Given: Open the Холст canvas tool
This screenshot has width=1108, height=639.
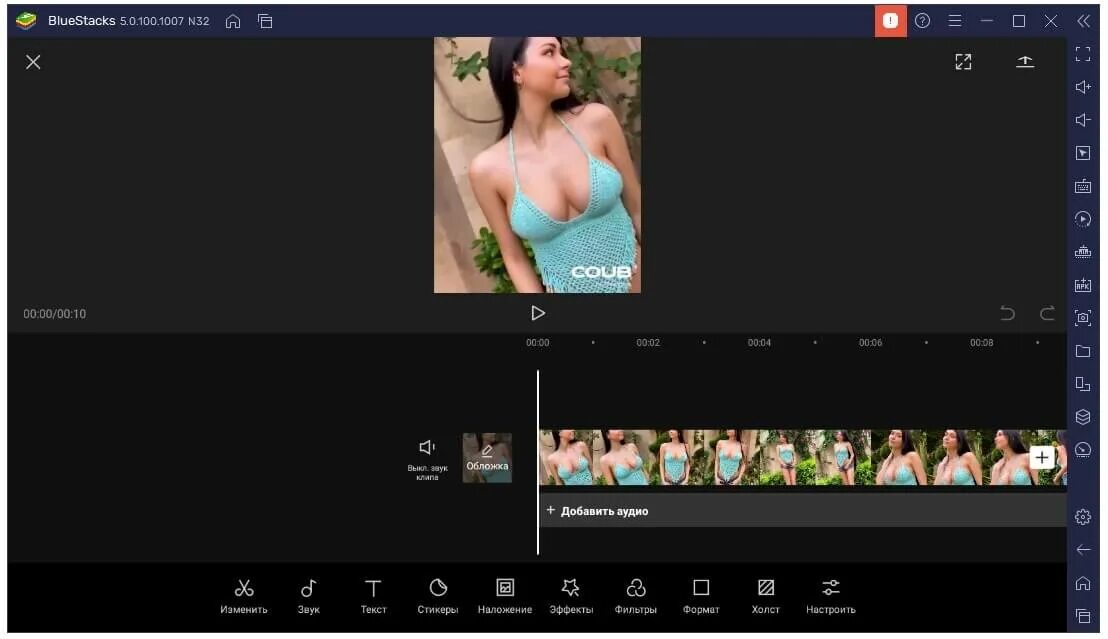Looking at the screenshot, I should (x=765, y=597).
